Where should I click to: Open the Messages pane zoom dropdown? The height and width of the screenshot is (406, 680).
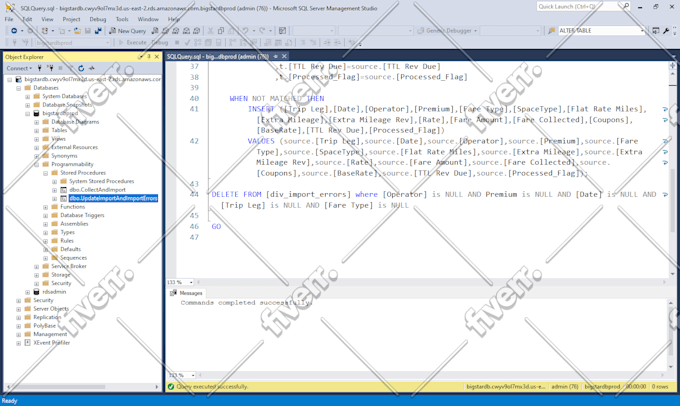[x=193, y=375]
